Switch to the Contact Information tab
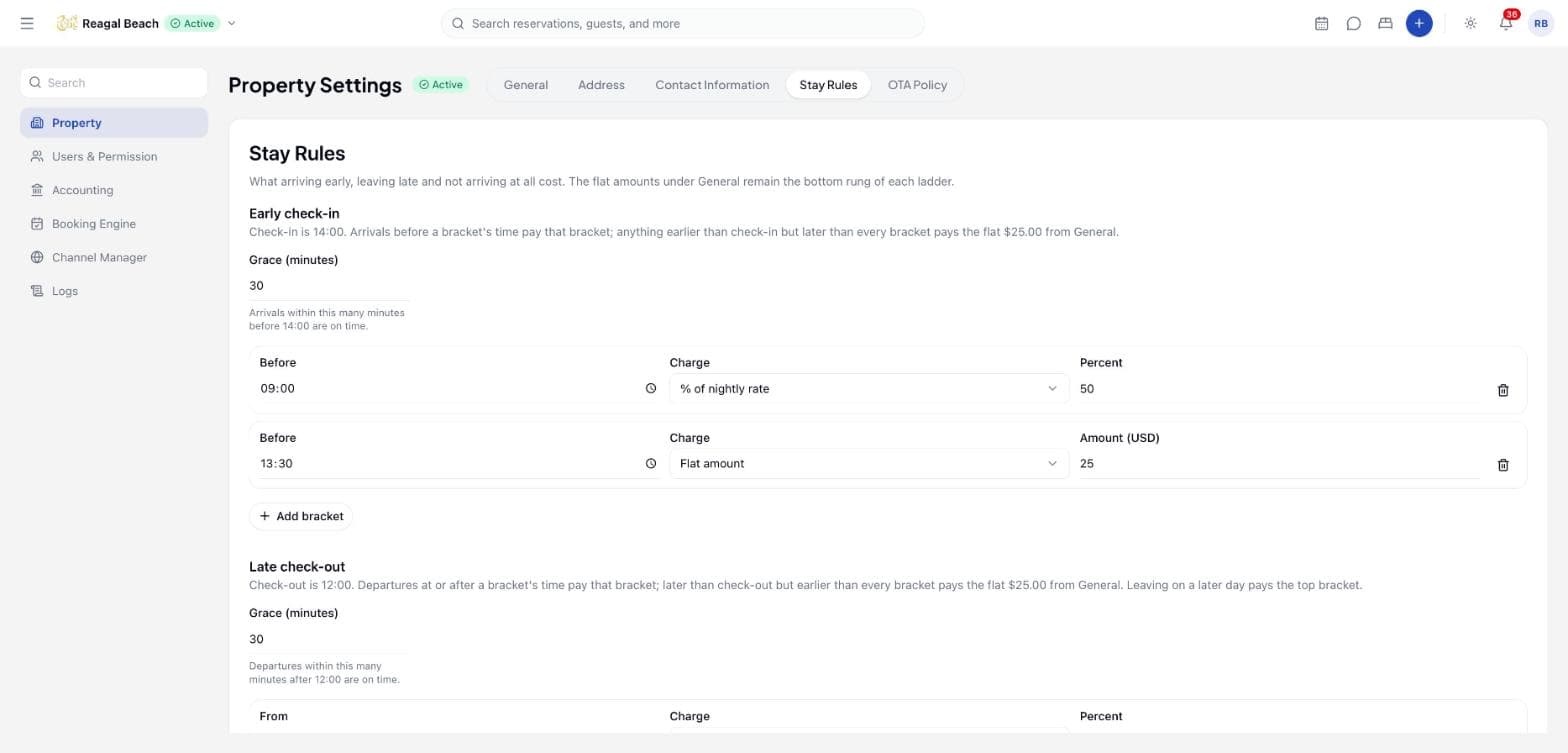Screen dimensions: 1568x753 pyautogui.click(x=712, y=85)
